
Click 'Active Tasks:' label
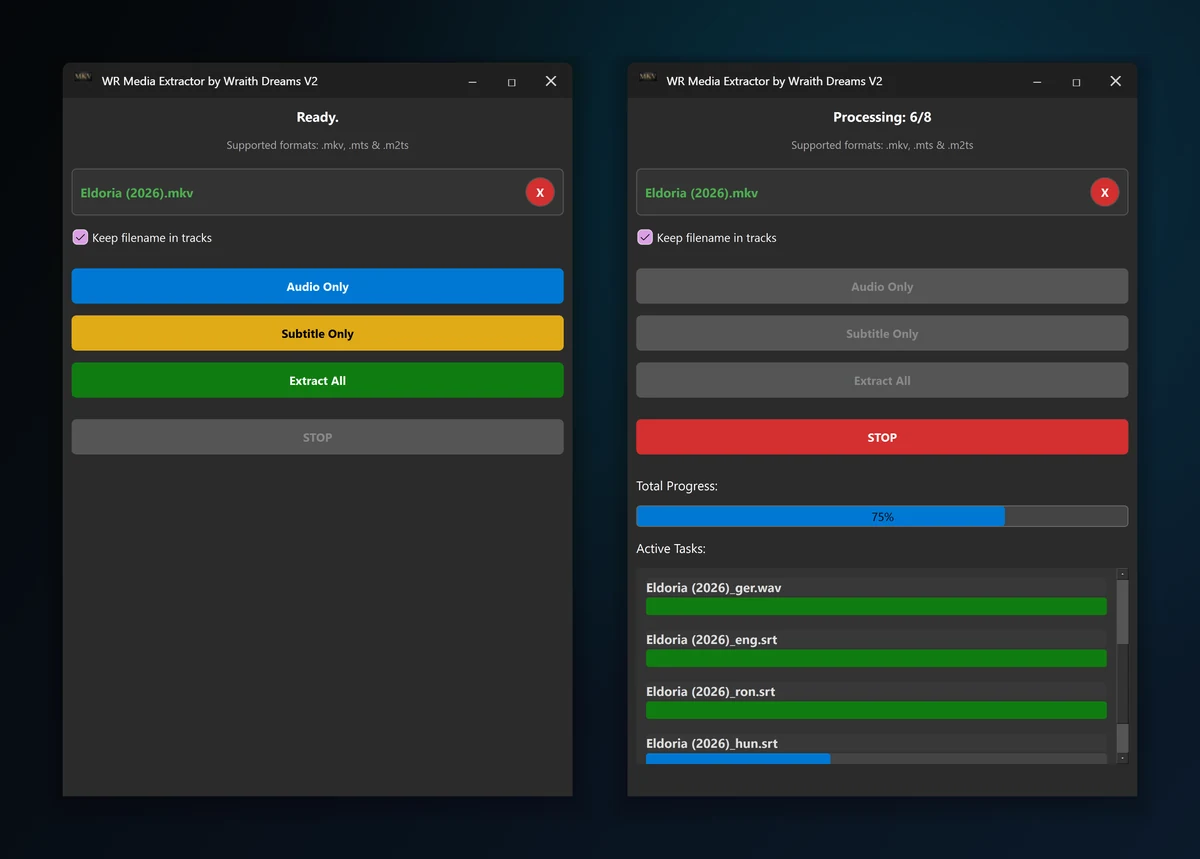tap(671, 549)
